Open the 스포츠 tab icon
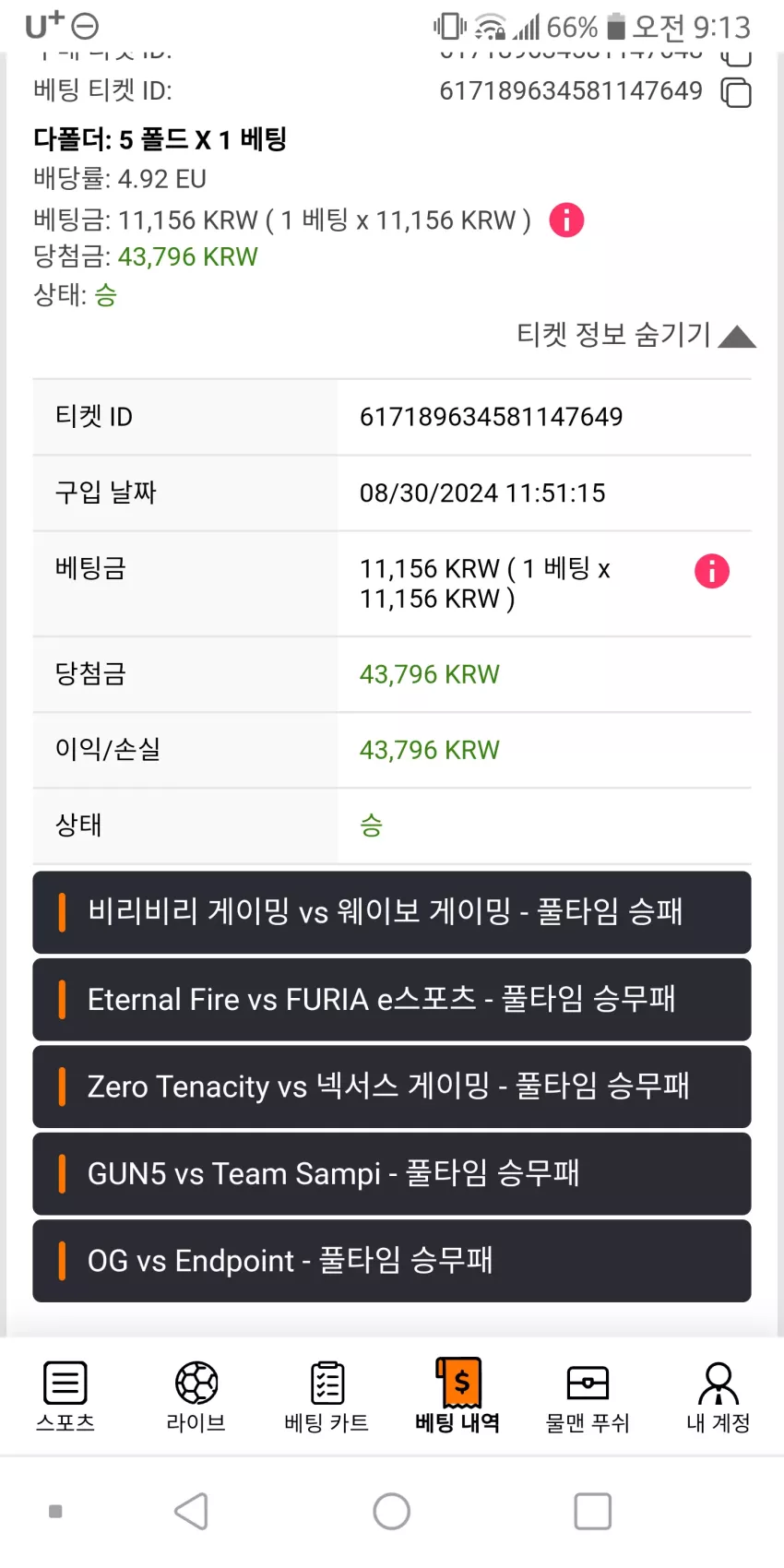The image size is (784, 1568). pyautogui.click(x=65, y=1384)
